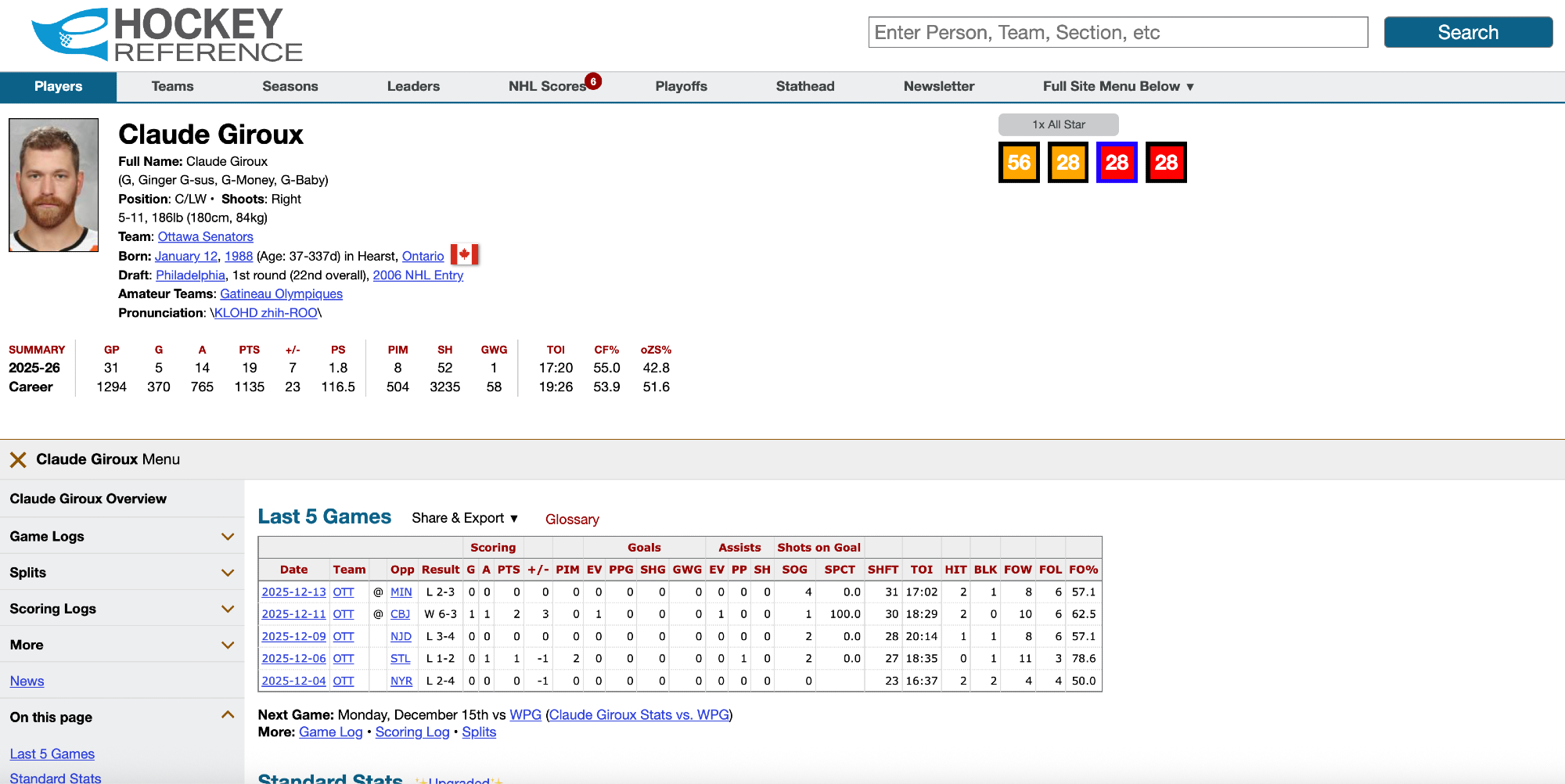Viewport: 1565px width, 784px height.
Task: Click the NHL Scores notification badge
Action: (x=593, y=81)
